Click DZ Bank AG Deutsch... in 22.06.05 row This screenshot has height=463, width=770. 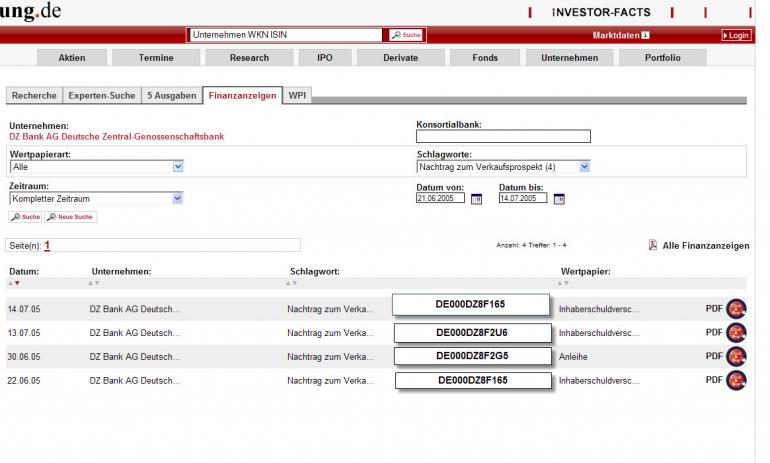(x=135, y=381)
